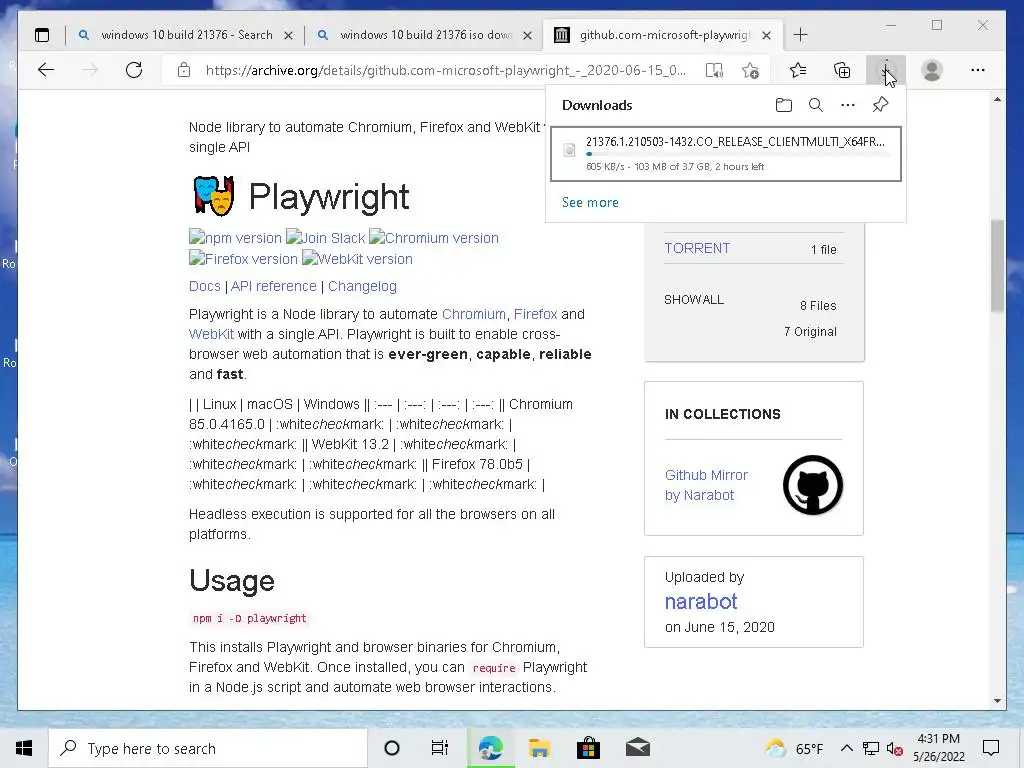Open the clock showing 4:31 PM
The image size is (1024, 768).
click(x=938, y=748)
